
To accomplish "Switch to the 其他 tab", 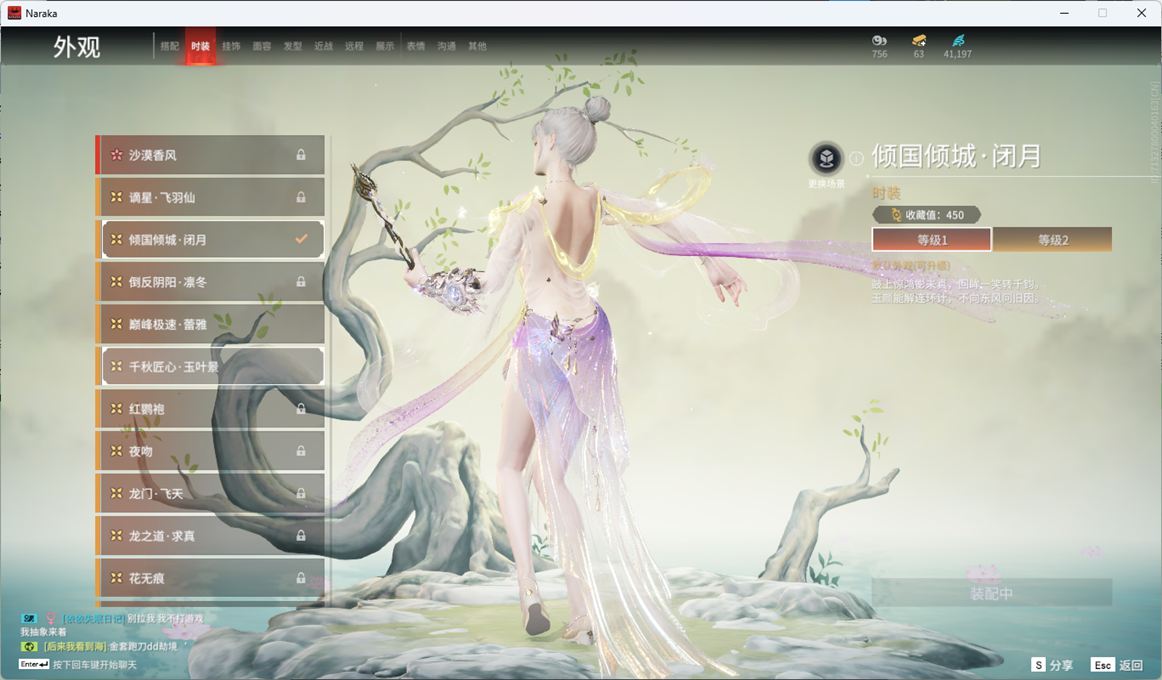I will [477, 46].
